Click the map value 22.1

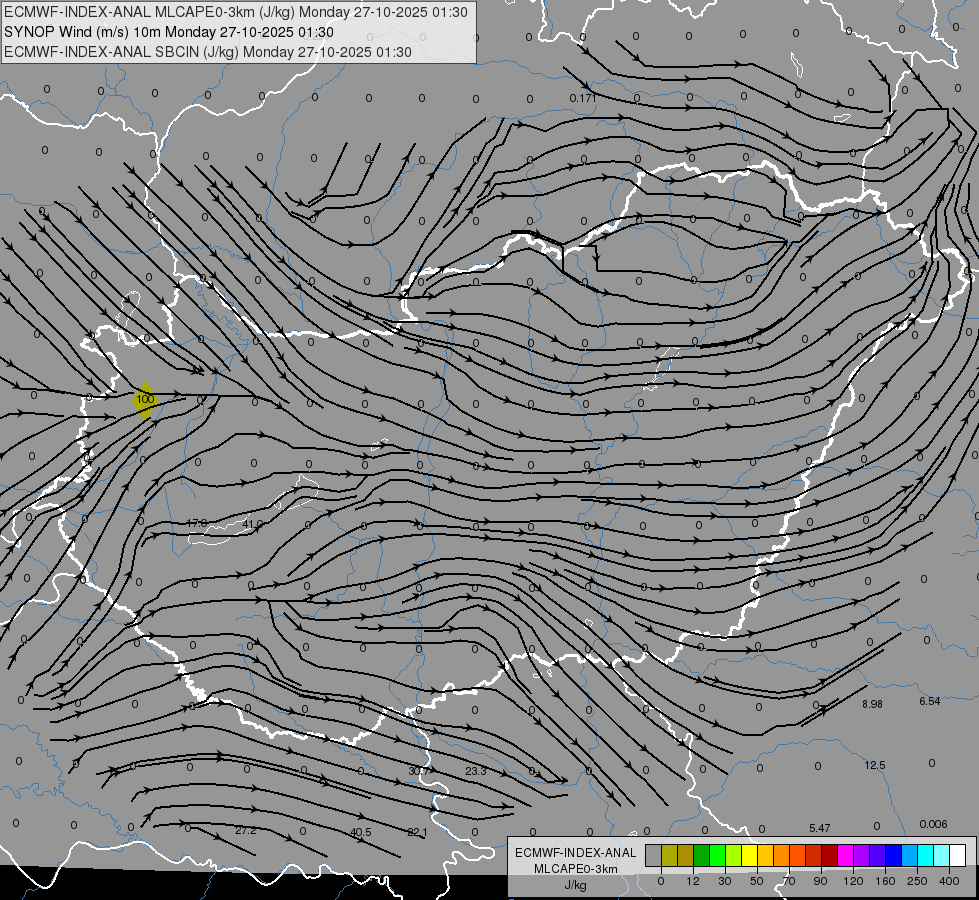[x=417, y=832]
